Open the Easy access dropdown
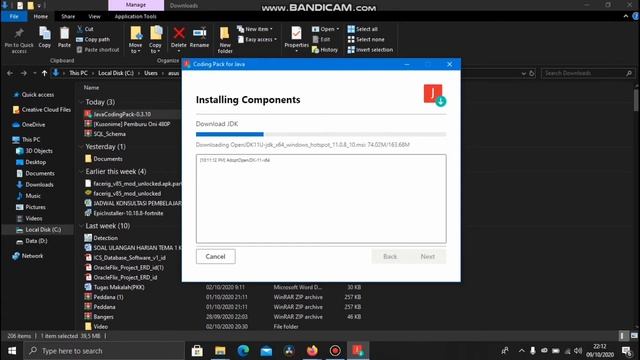640x360 pixels. [x=257, y=40]
